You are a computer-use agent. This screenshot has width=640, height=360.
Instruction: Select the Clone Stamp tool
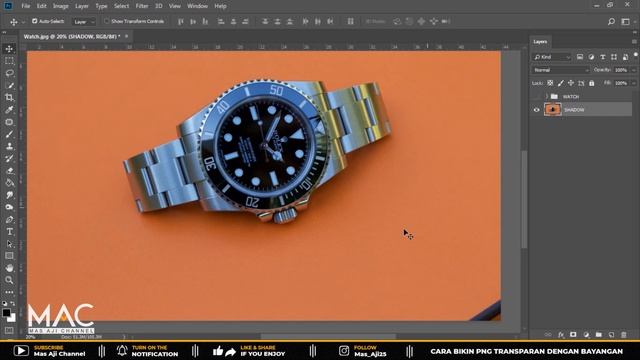point(9,147)
